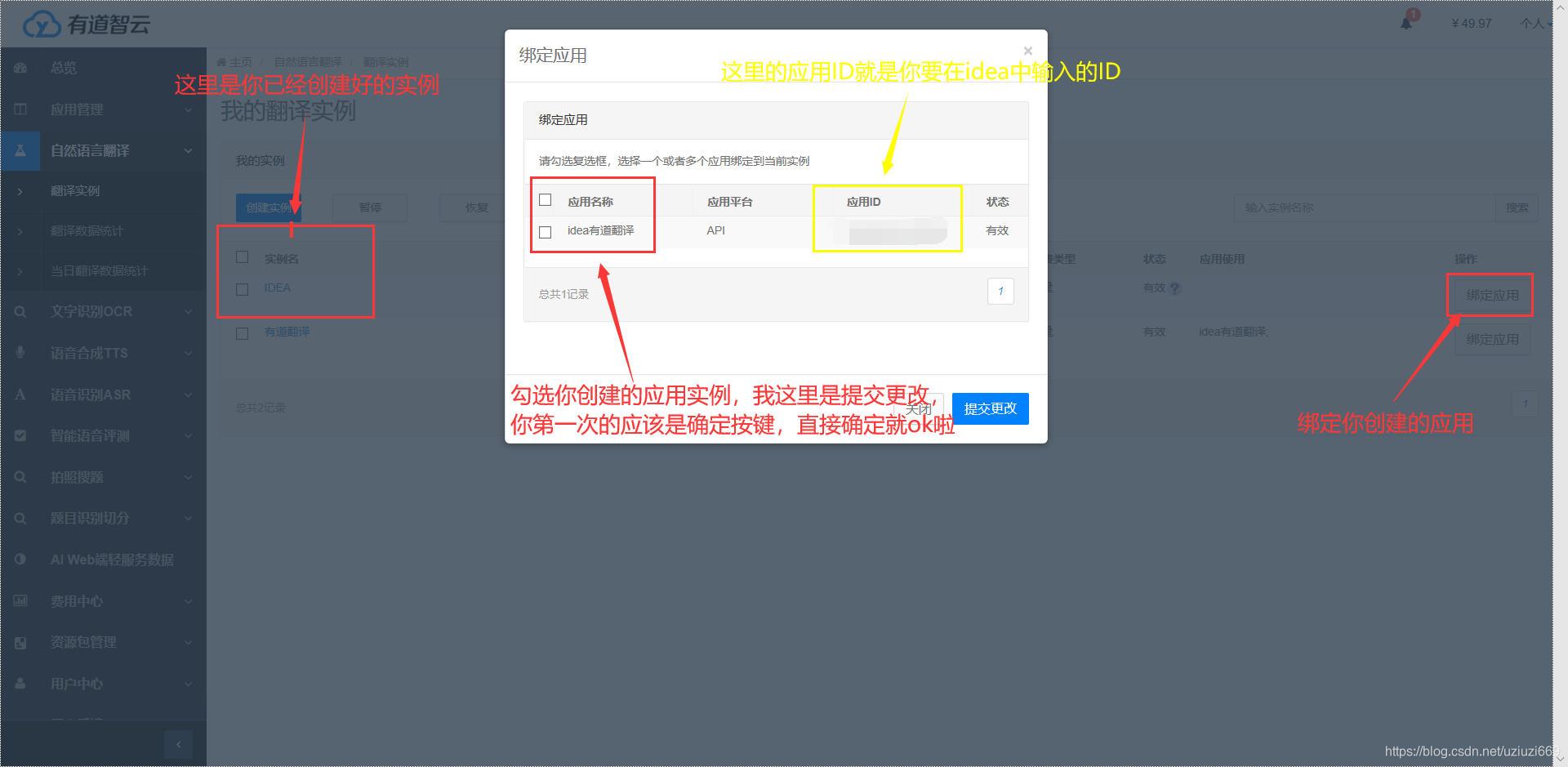
Task: Click the 语音识别ASR letter icon
Action: [x=20, y=394]
